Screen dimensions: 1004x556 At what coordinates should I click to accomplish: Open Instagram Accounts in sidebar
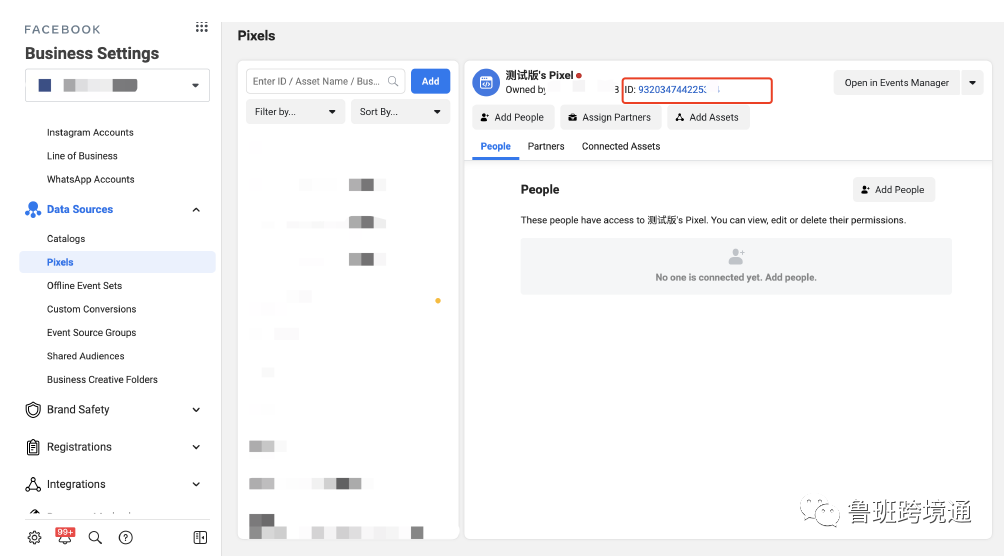(x=90, y=133)
